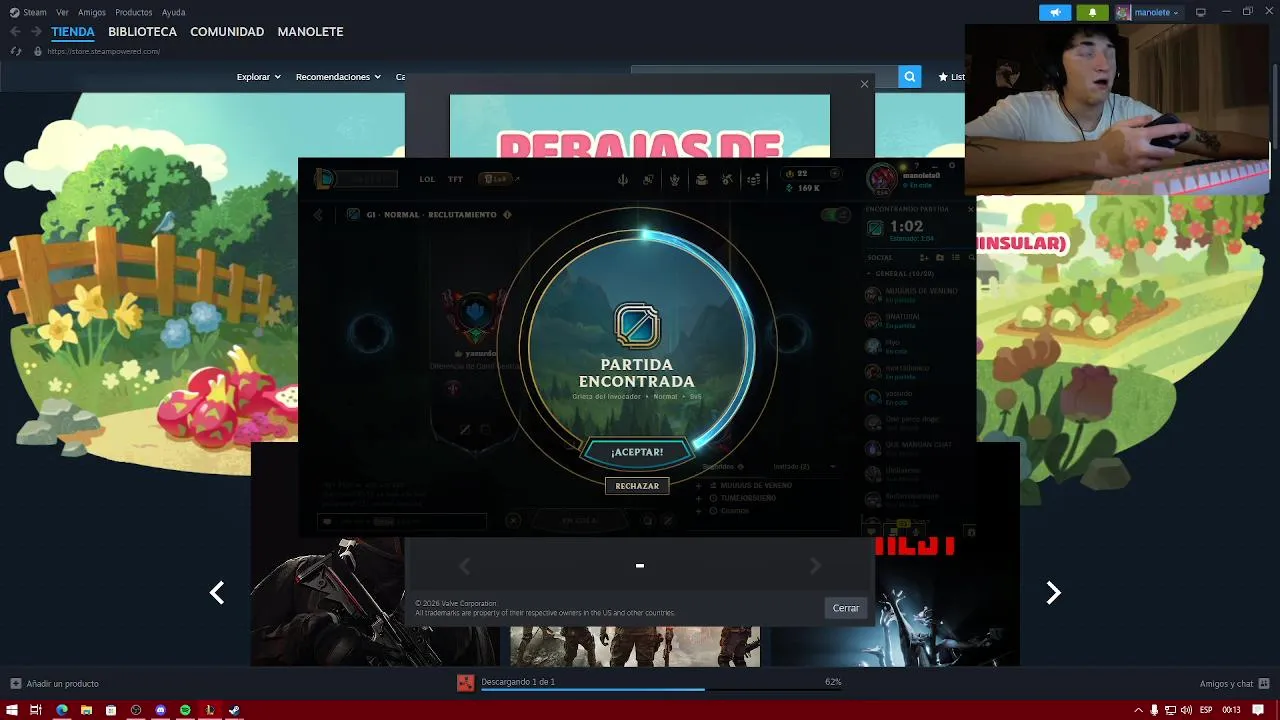Image resolution: width=1280 pixels, height=720 pixels.
Task: Expand the Invitado (2) dropdown
Action: (x=805, y=466)
